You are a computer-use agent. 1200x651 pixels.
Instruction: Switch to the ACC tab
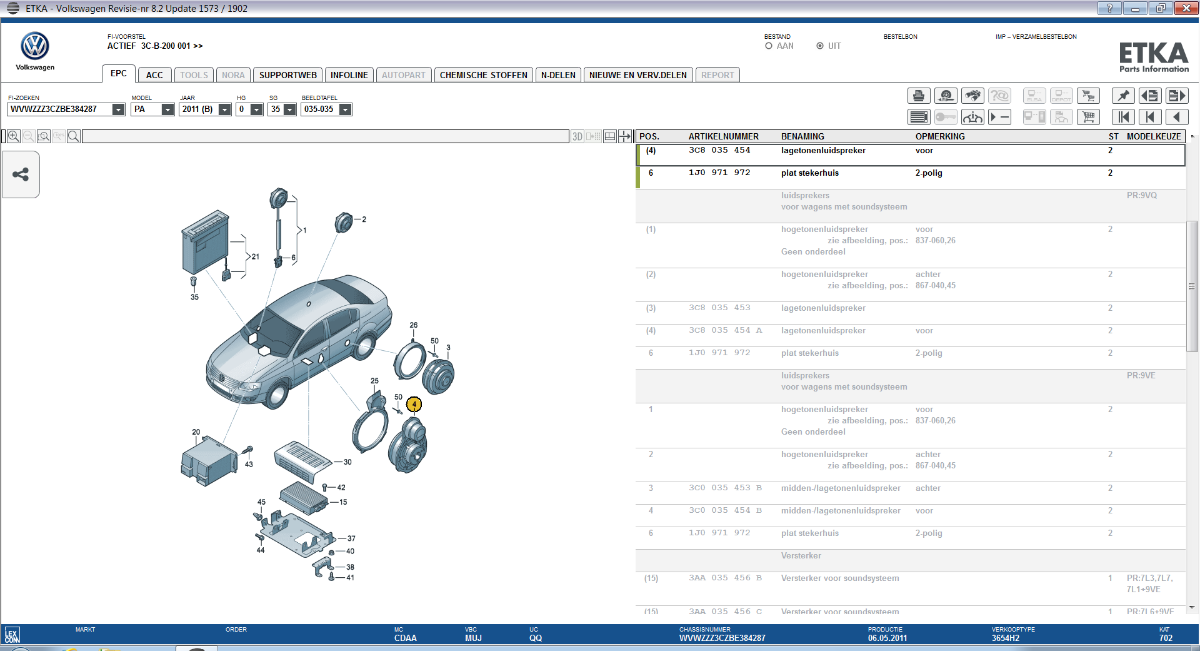click(x=155, y=75)
